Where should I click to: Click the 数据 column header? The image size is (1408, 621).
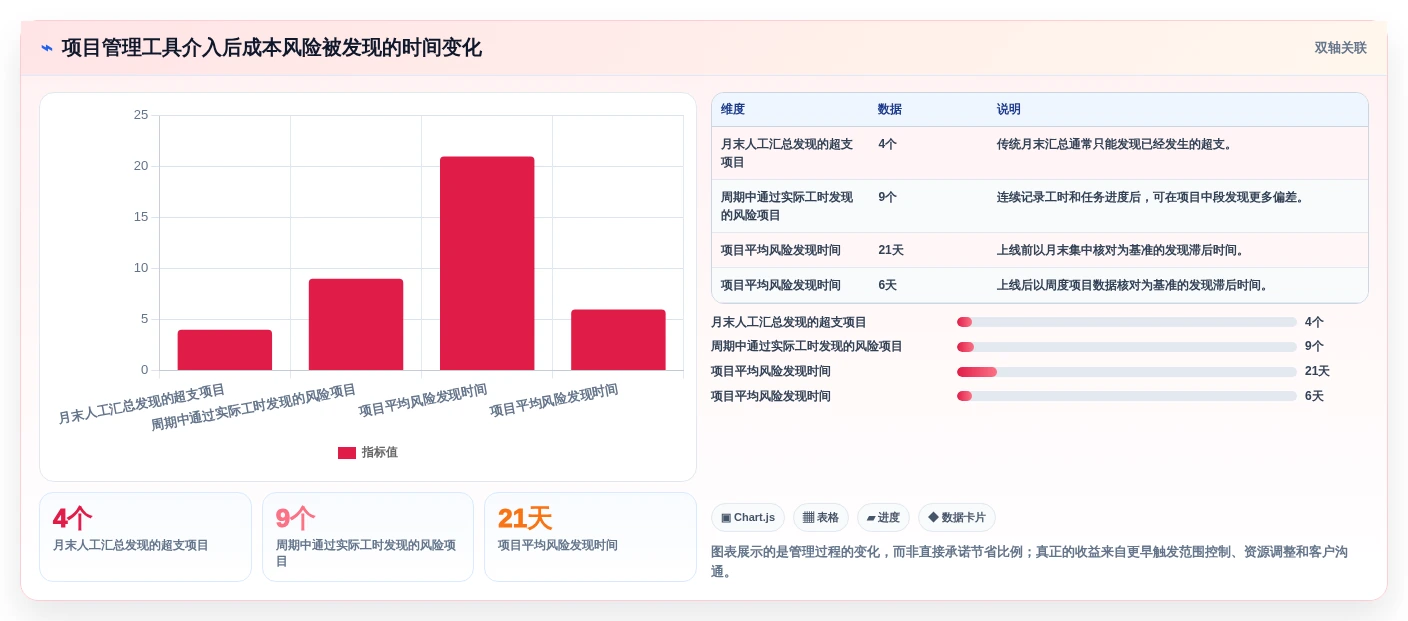(x=890, y=110)
